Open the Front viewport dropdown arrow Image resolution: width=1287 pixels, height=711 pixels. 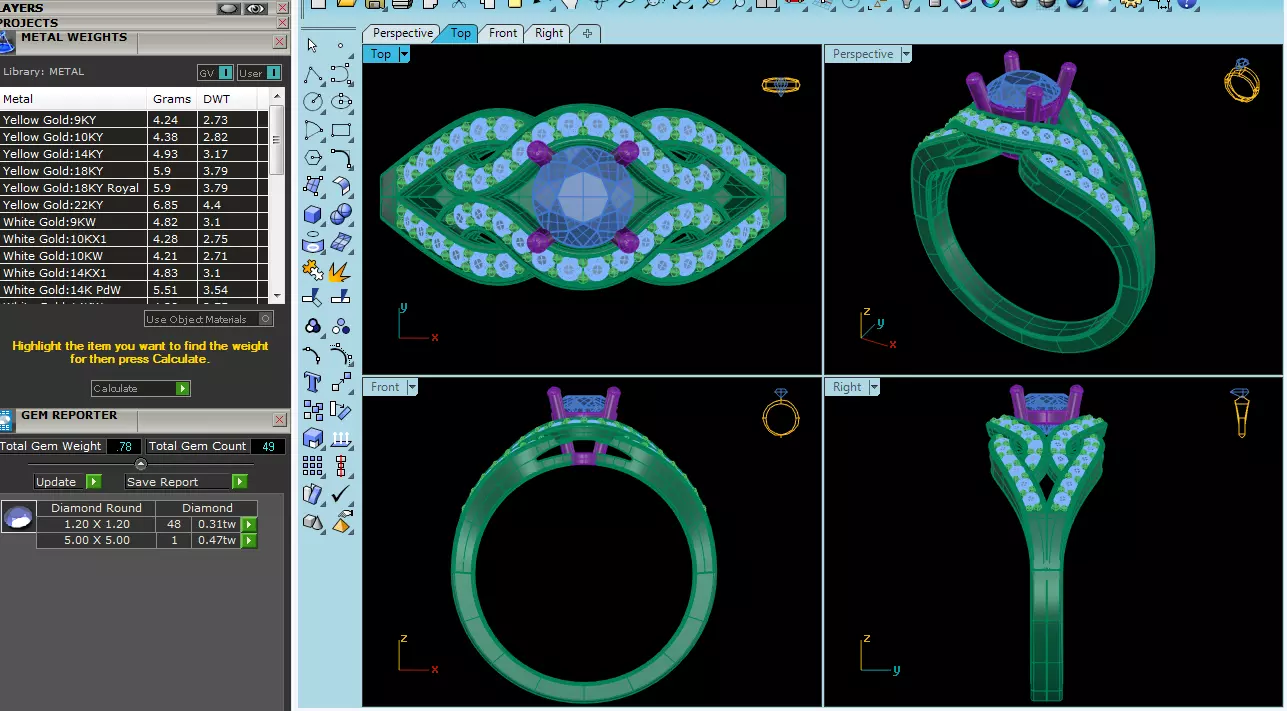coord(412,387)
